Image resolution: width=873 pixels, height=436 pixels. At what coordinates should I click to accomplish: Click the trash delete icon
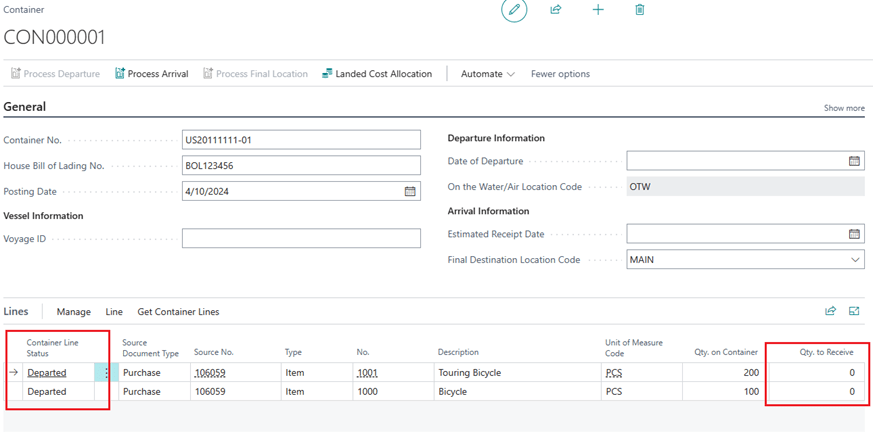[x=640, y=10]
